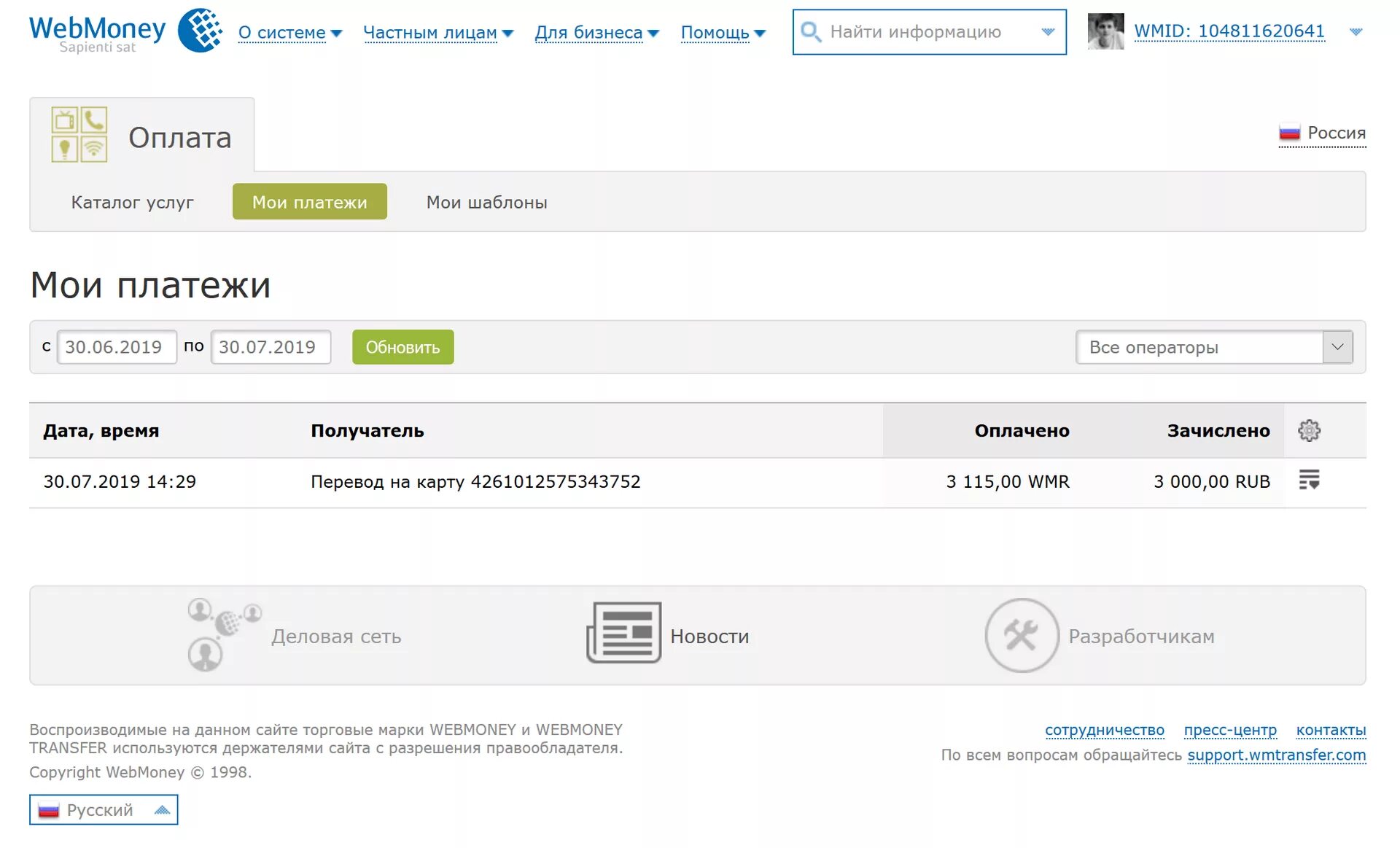This screenshot has width=1400, height=848.
Task: Click the end date field 30.07.2019
Action: 271,347
